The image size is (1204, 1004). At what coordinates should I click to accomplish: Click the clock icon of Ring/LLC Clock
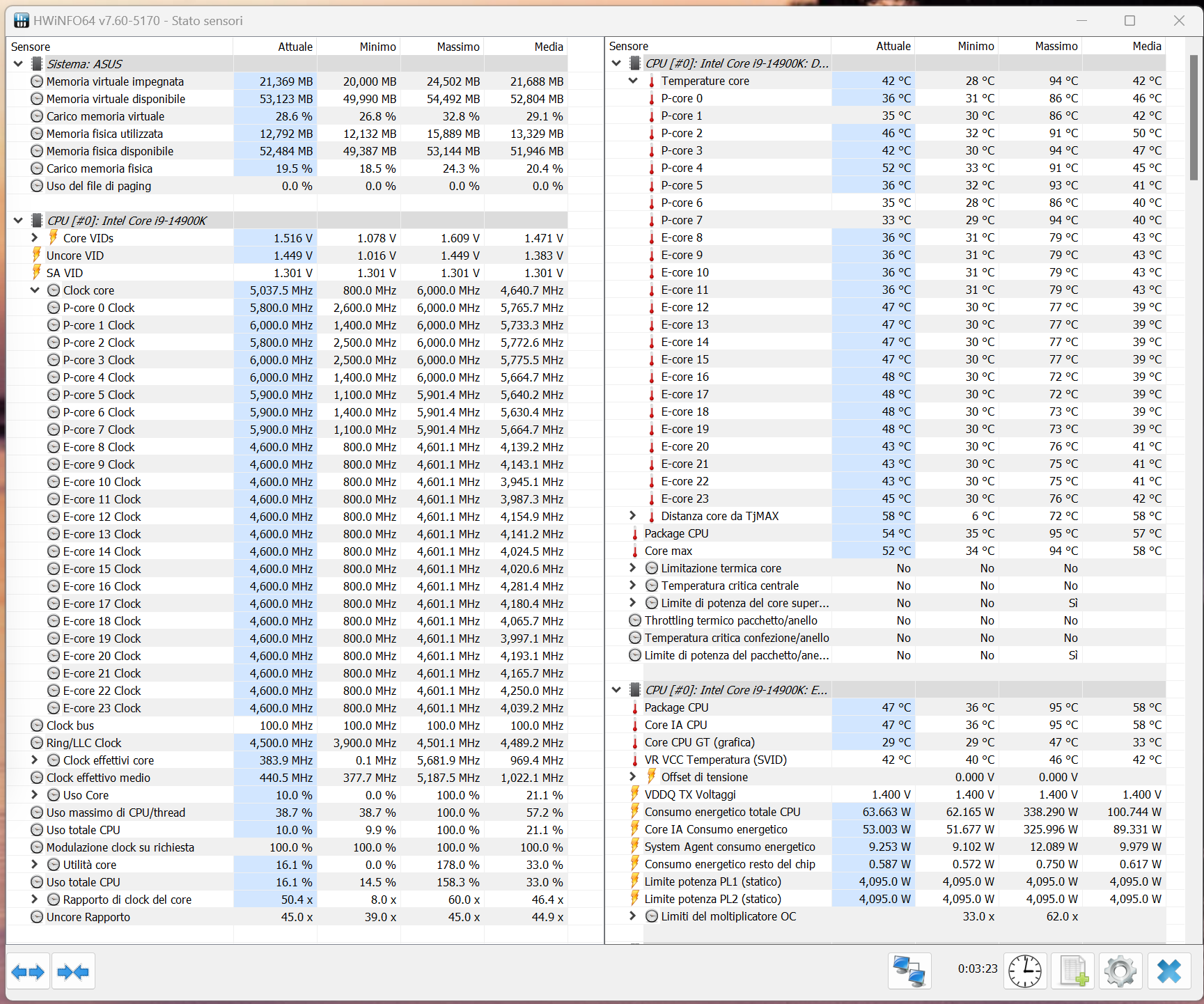tap(37, 743)
